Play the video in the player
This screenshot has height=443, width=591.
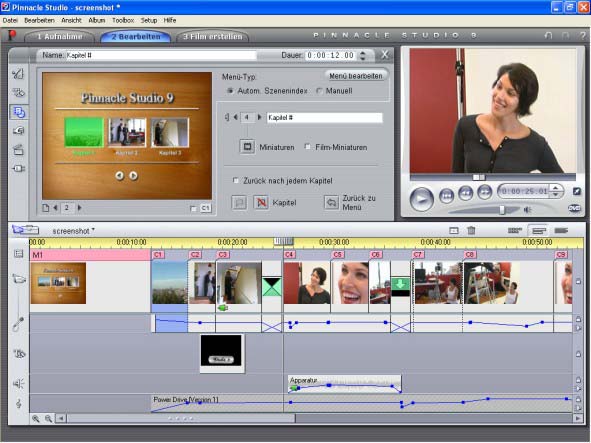[421, 198]
